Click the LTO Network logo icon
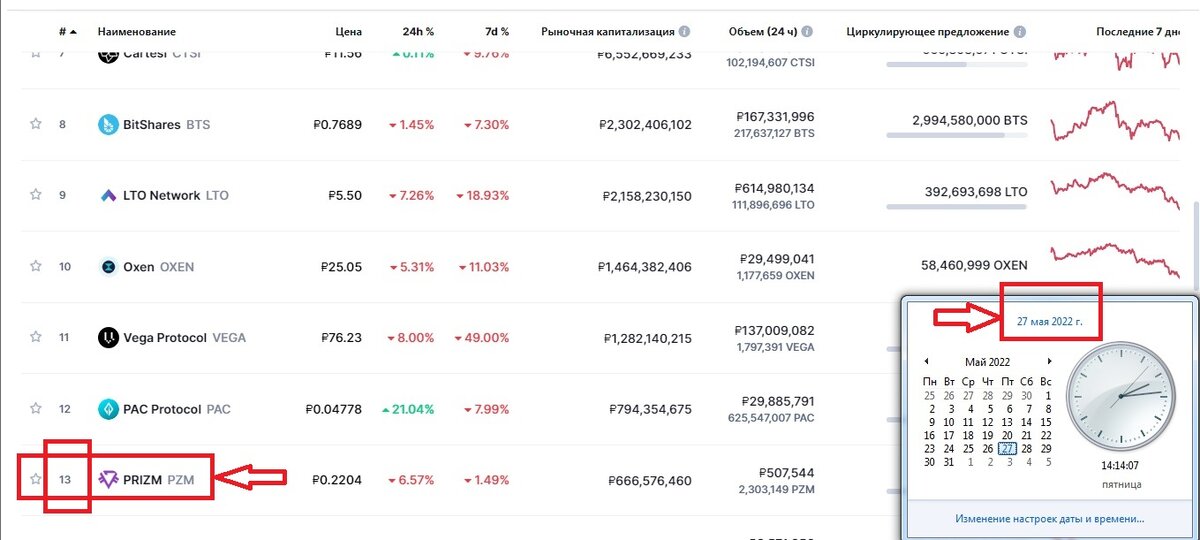 pyautogui.click(x=108, y=195)
